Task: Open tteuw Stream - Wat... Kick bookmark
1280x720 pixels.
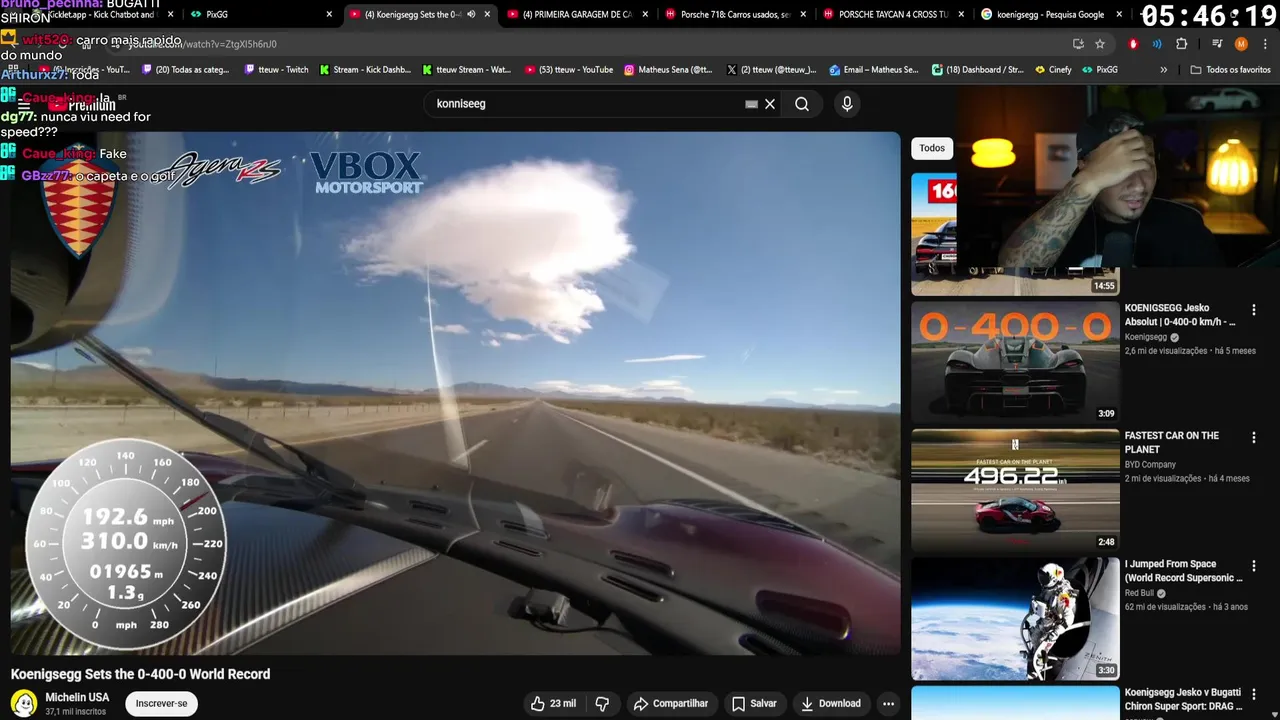Action: click(467, 70)
